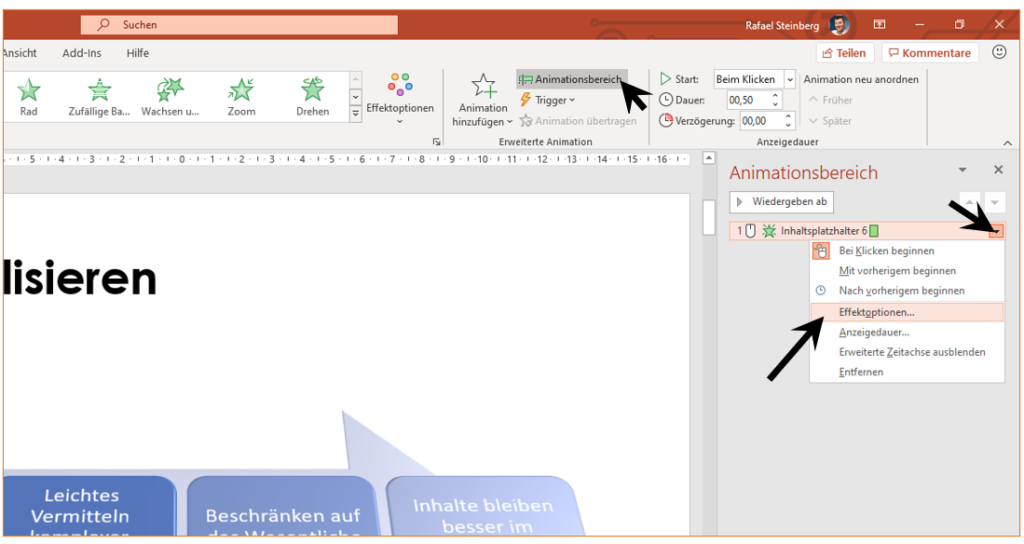Click the Leichtes Vermitteln shape
1024x544 pixels.
88,507
